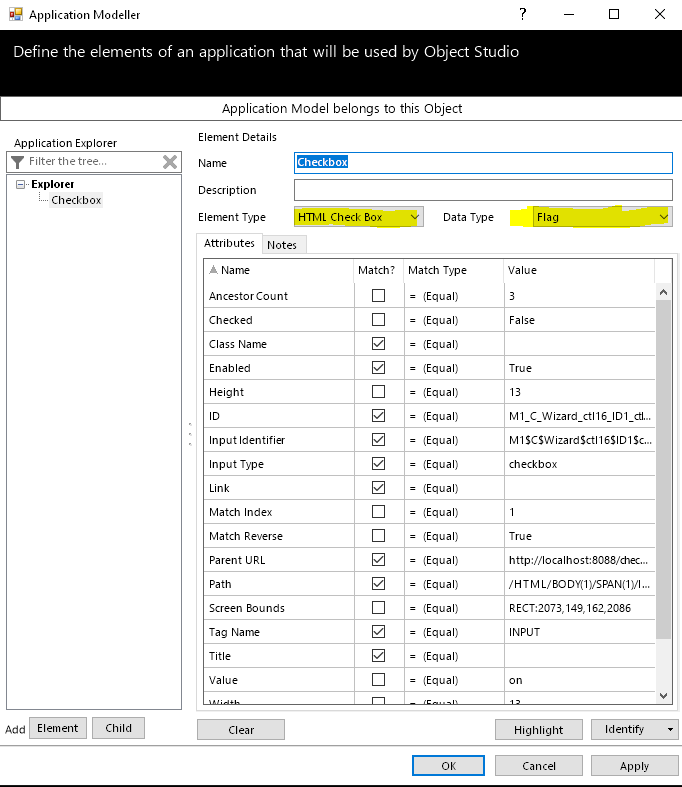Viewport: 682px width, 787px height.
Task: Click the Value column header
Action: (x=579, y=270)
